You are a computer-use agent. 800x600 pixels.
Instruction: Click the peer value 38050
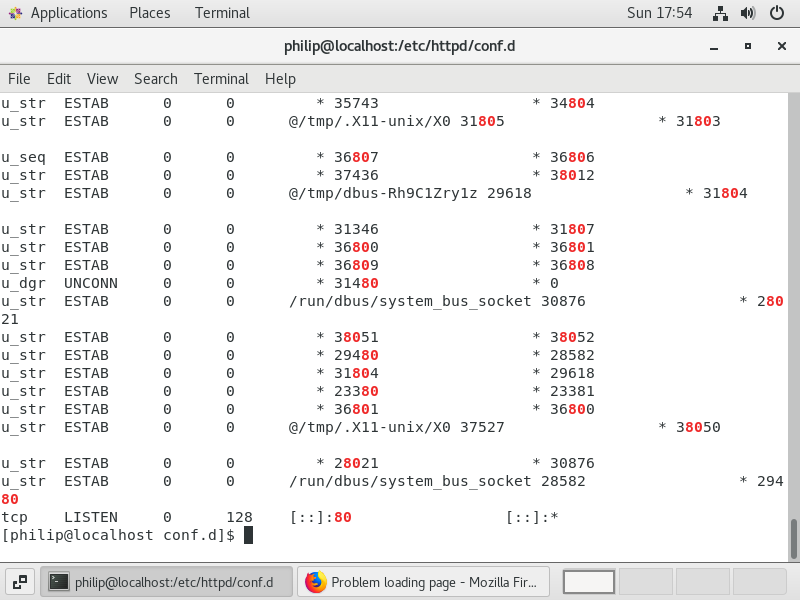pos(698,427)
